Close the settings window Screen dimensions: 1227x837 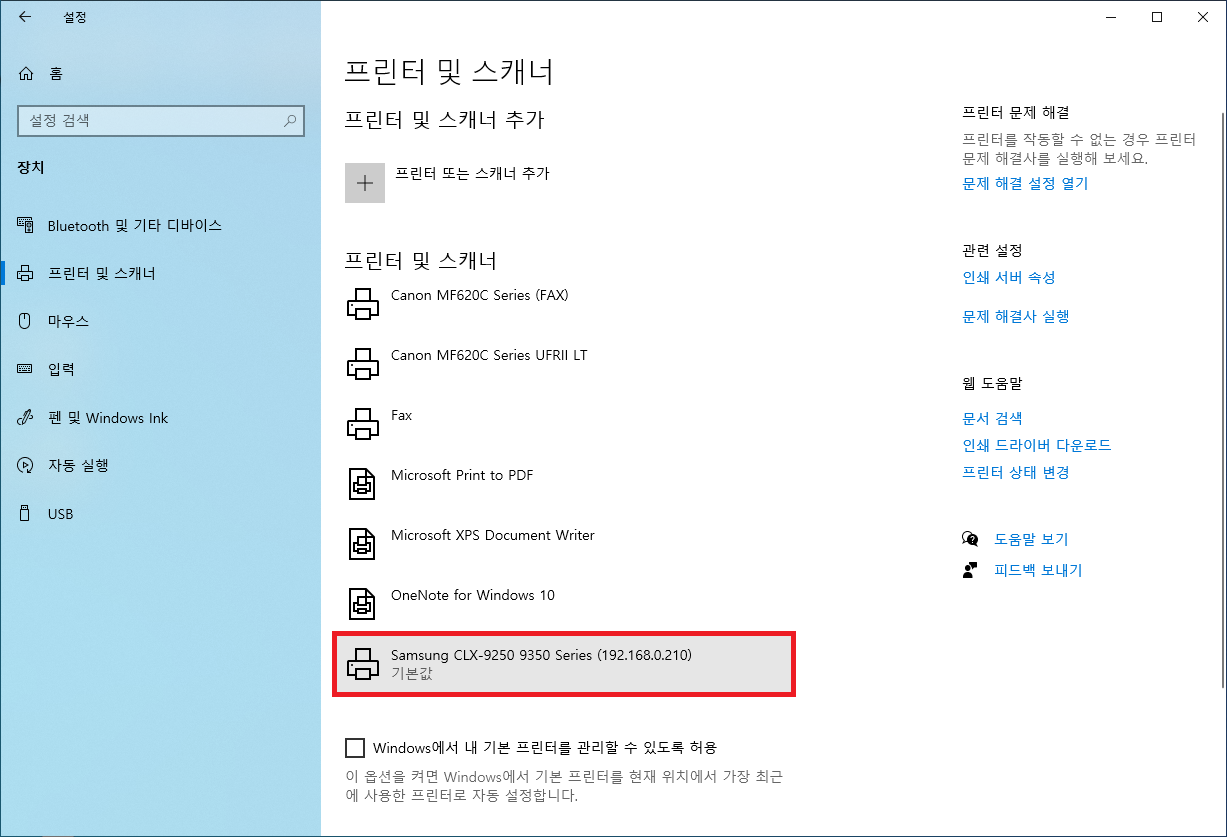pos(1203,17)
